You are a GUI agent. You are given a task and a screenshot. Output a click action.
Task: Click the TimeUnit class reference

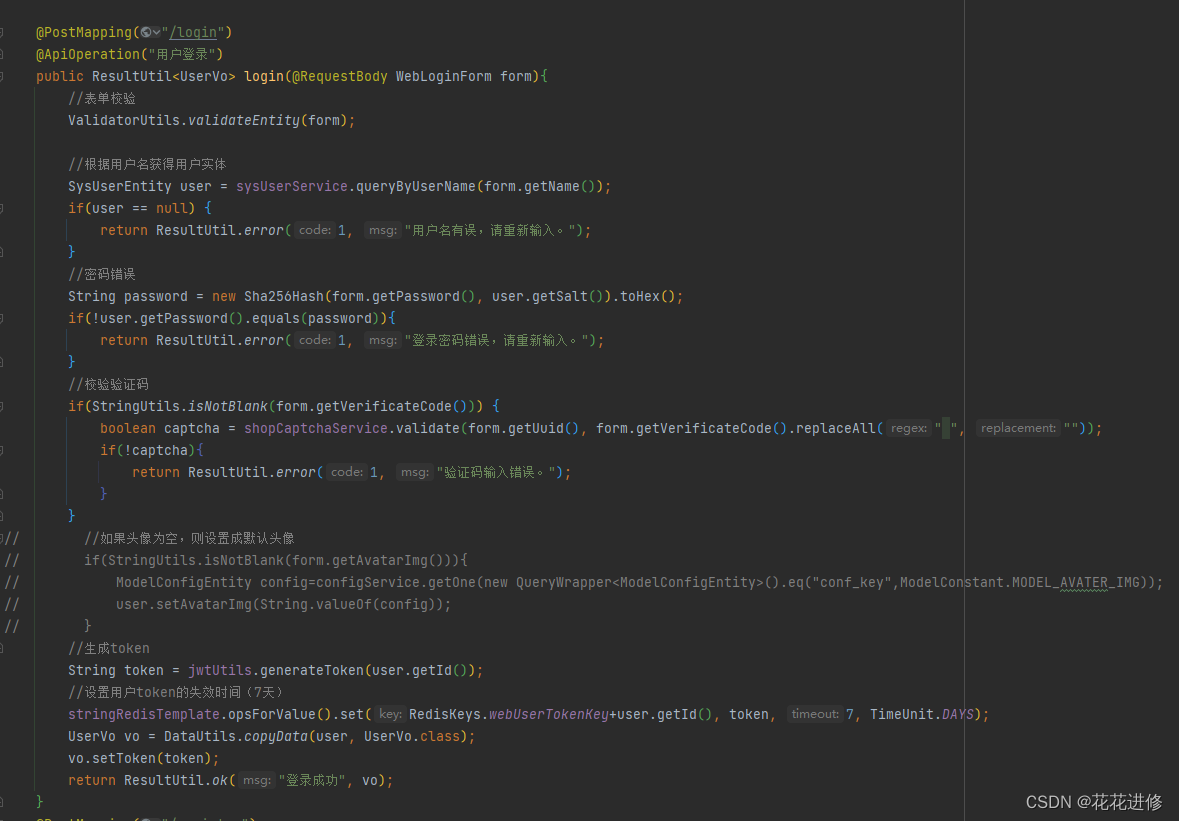point(902,714)
